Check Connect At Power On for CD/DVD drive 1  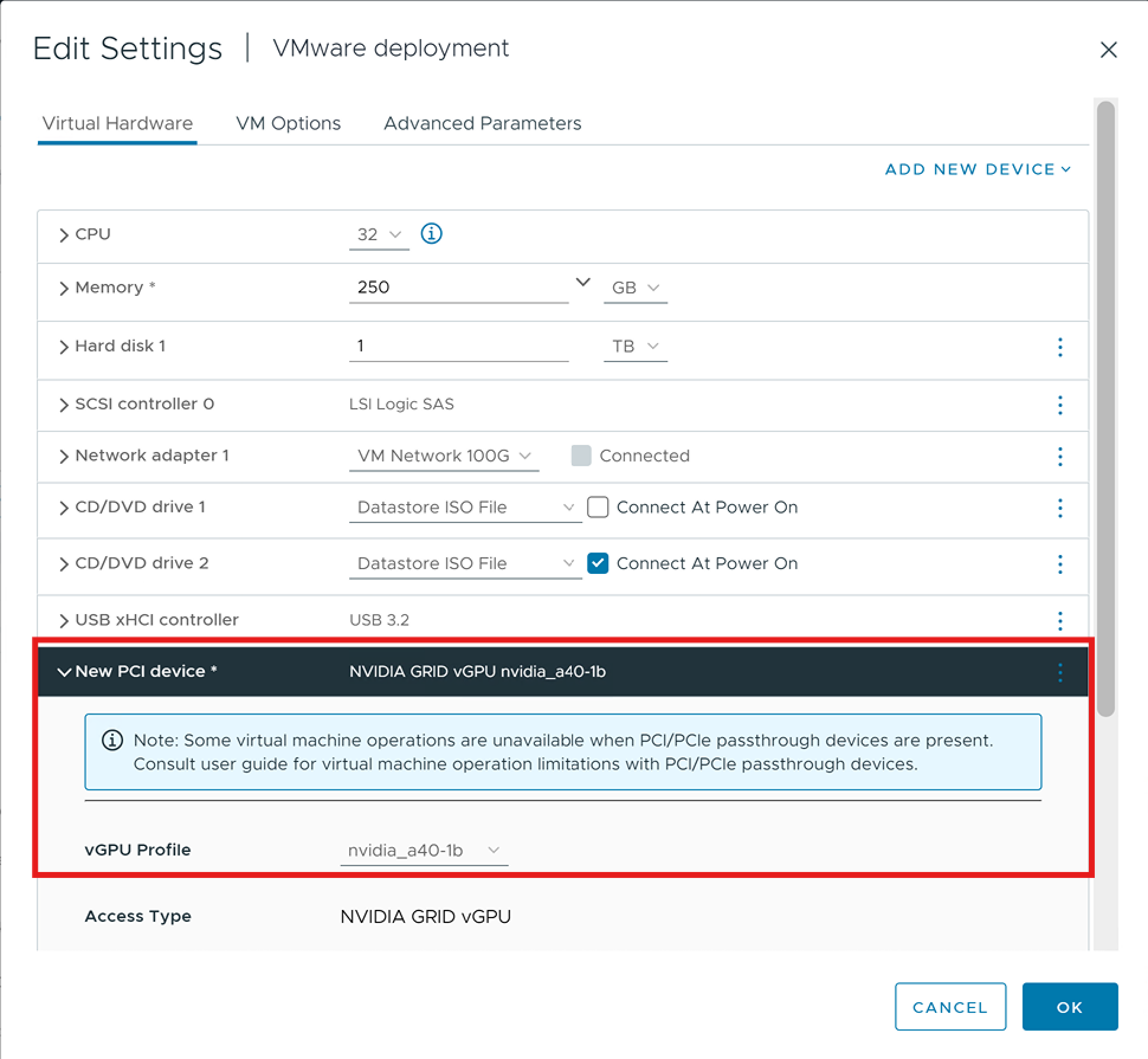[598, 507]
